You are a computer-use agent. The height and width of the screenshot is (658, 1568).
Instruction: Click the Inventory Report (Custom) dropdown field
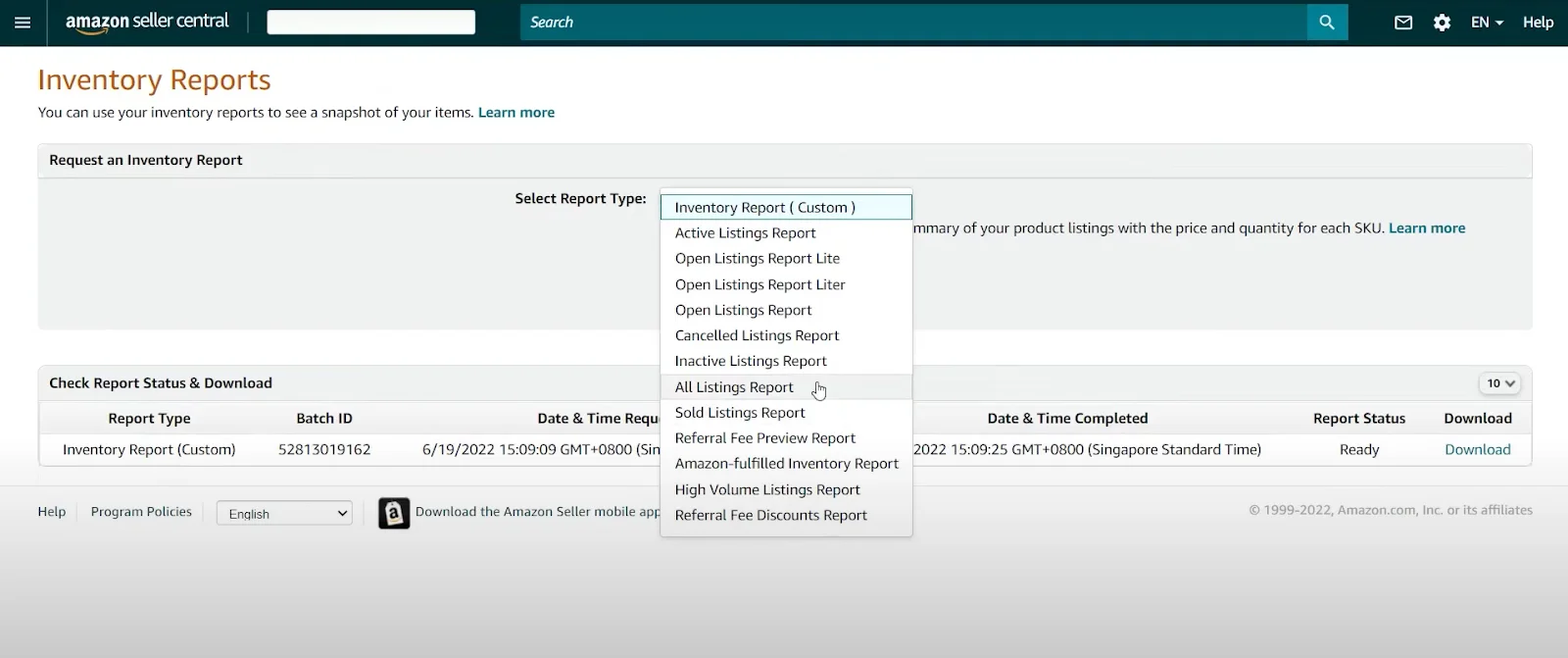[x=786, y=207]
